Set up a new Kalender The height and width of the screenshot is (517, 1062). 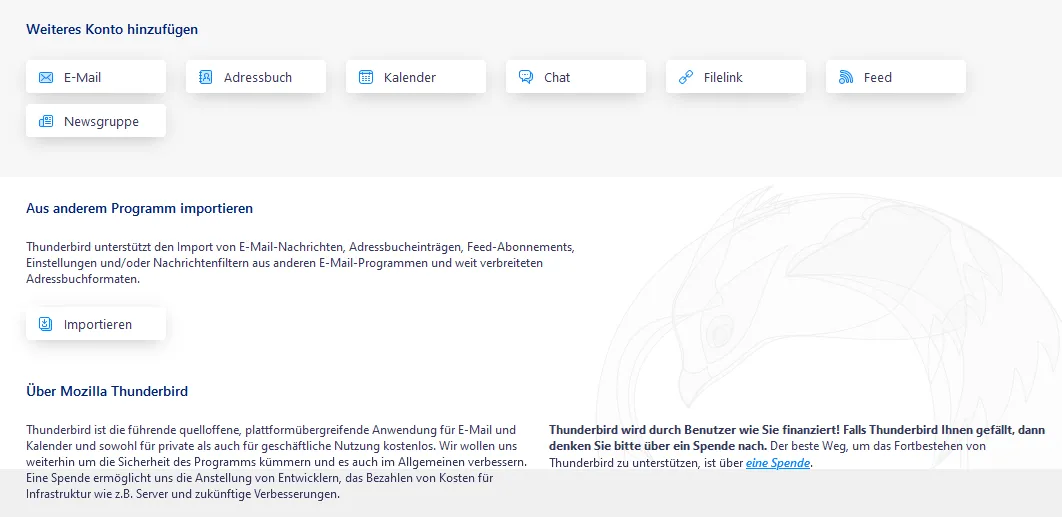click(x=416, y=77)
